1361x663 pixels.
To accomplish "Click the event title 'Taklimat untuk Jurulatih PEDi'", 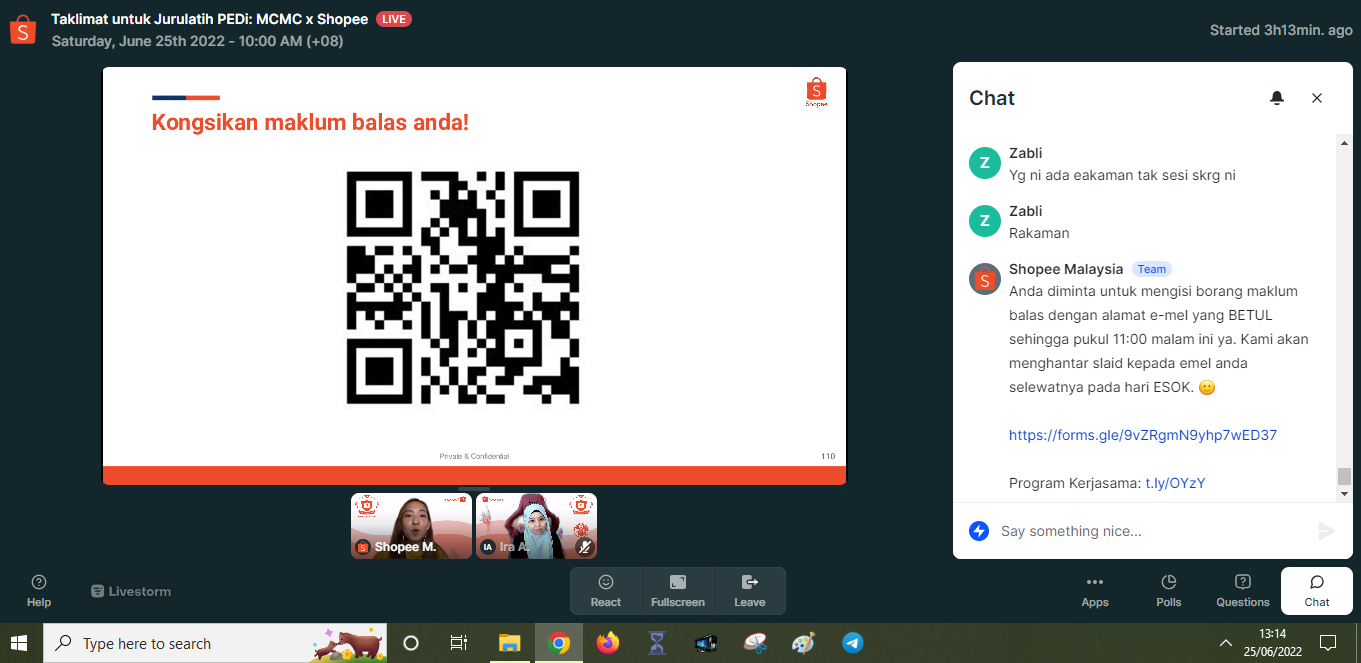I will coord(211,19).
